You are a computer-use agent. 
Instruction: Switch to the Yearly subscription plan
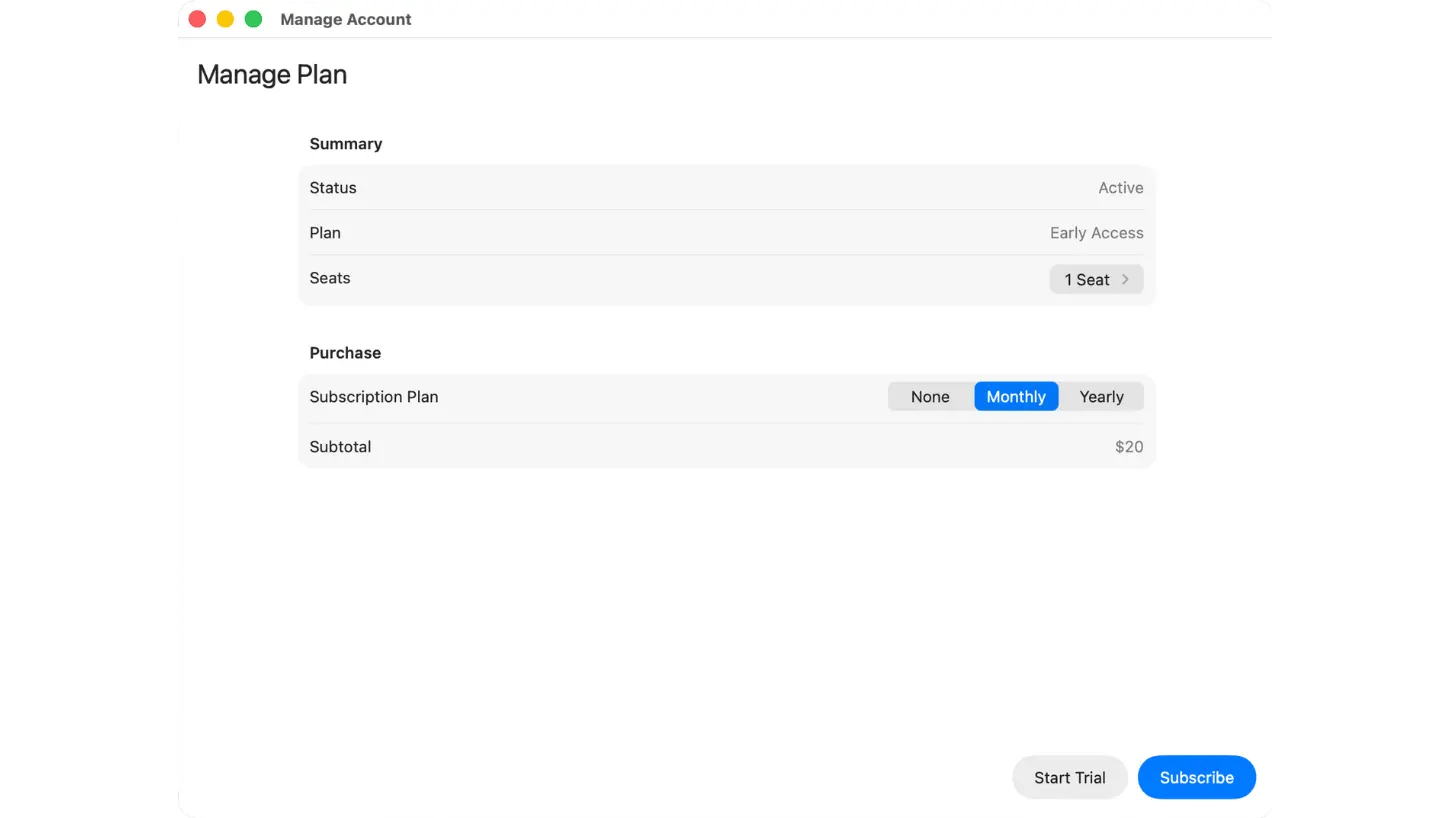1101,397
